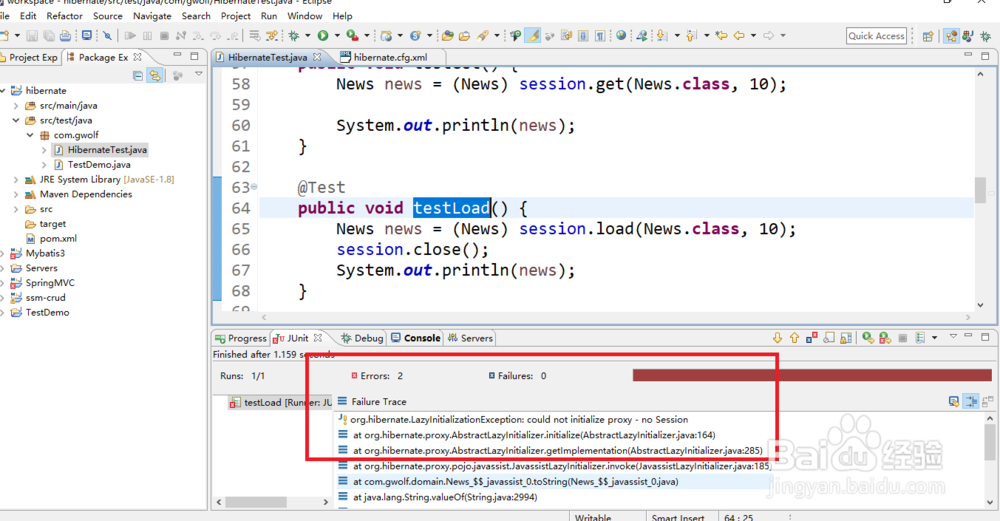1000x521 pixels.
Task: Click the Run with Coverage toolbar icon
Action: pyautogui.click(x=352, y=36)
